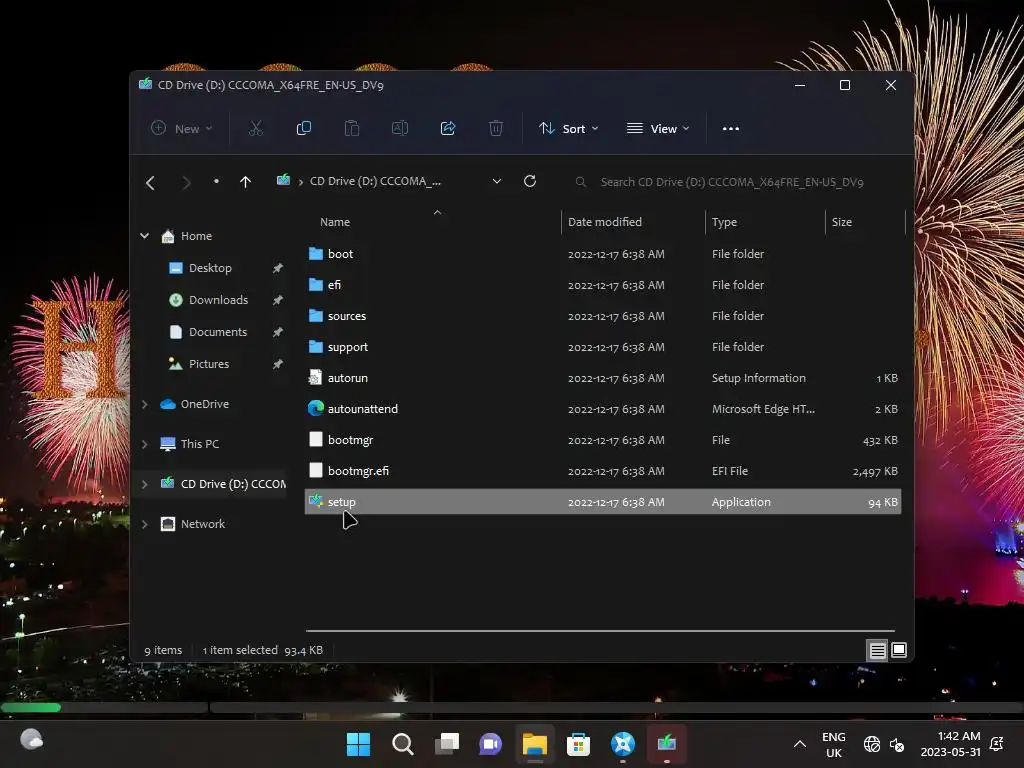1024x768 pixels.
Task: Open Chat app on taskbar
Action: [x=490, y=744]
